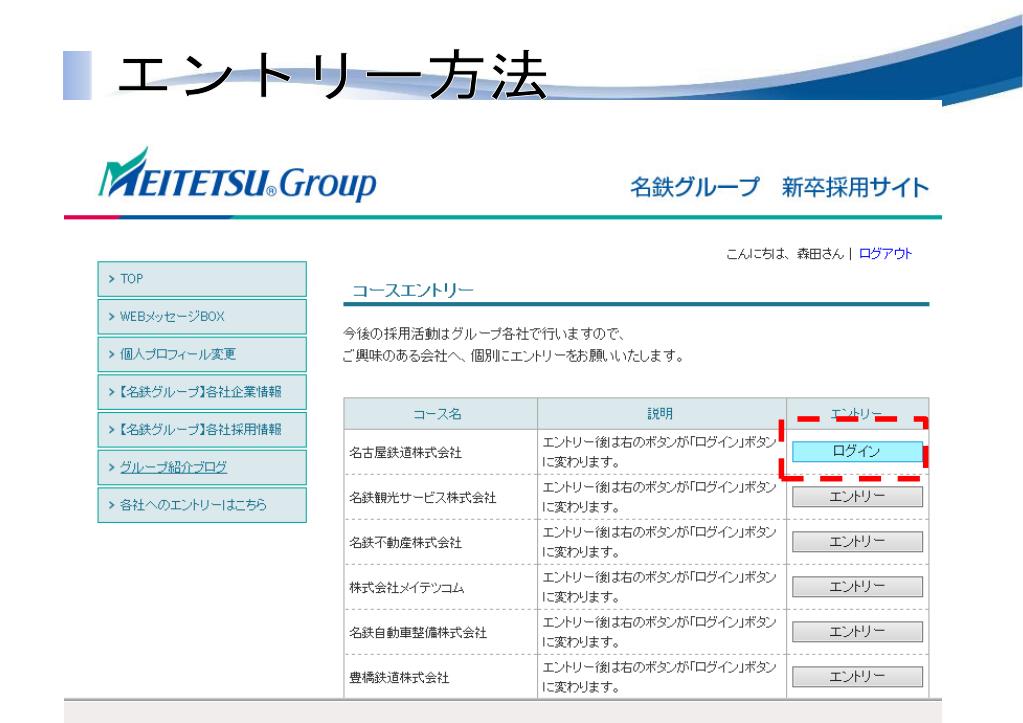Click the コース名 column header

440,414
